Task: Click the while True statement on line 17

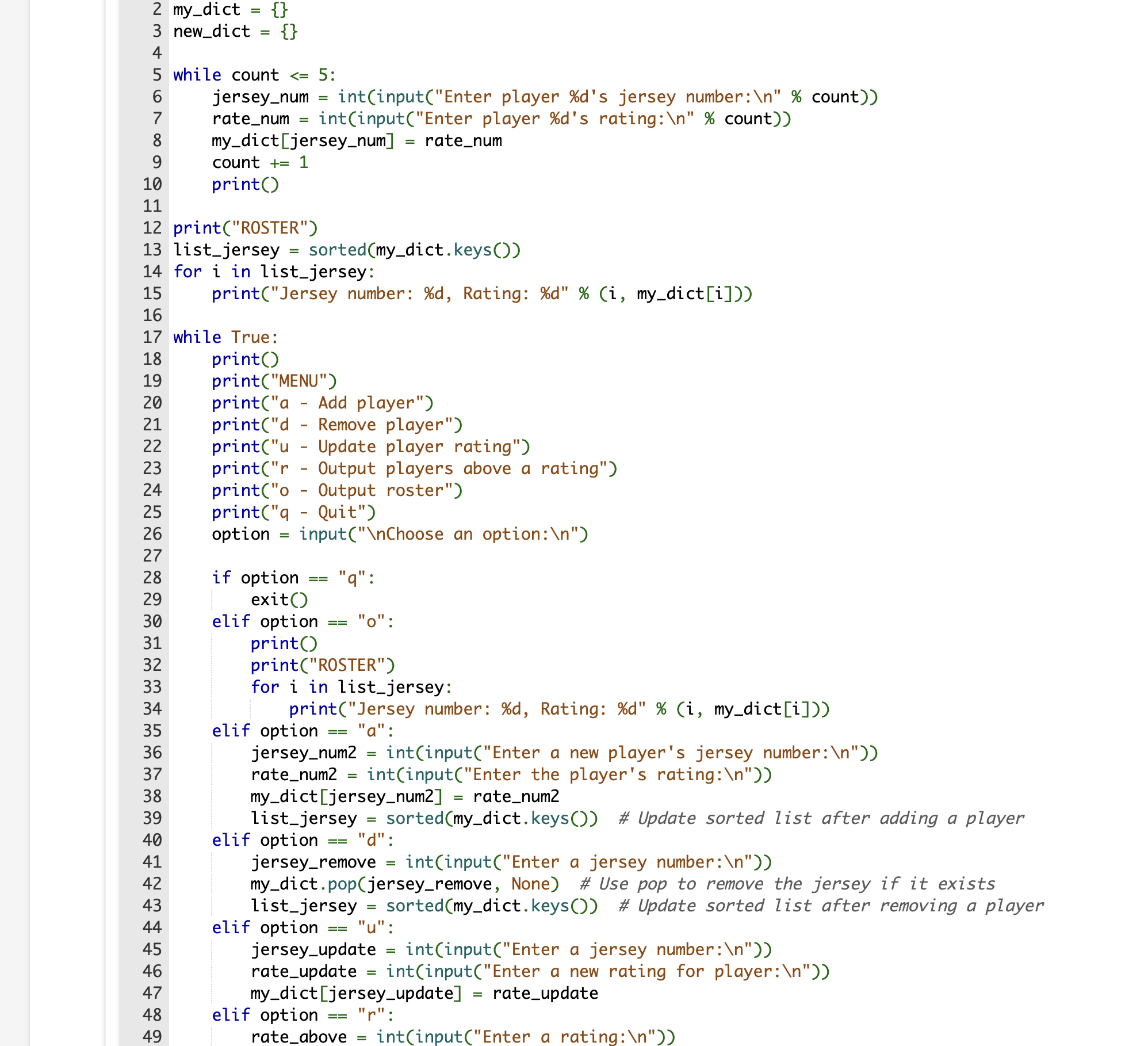Action: click(224, 337)
